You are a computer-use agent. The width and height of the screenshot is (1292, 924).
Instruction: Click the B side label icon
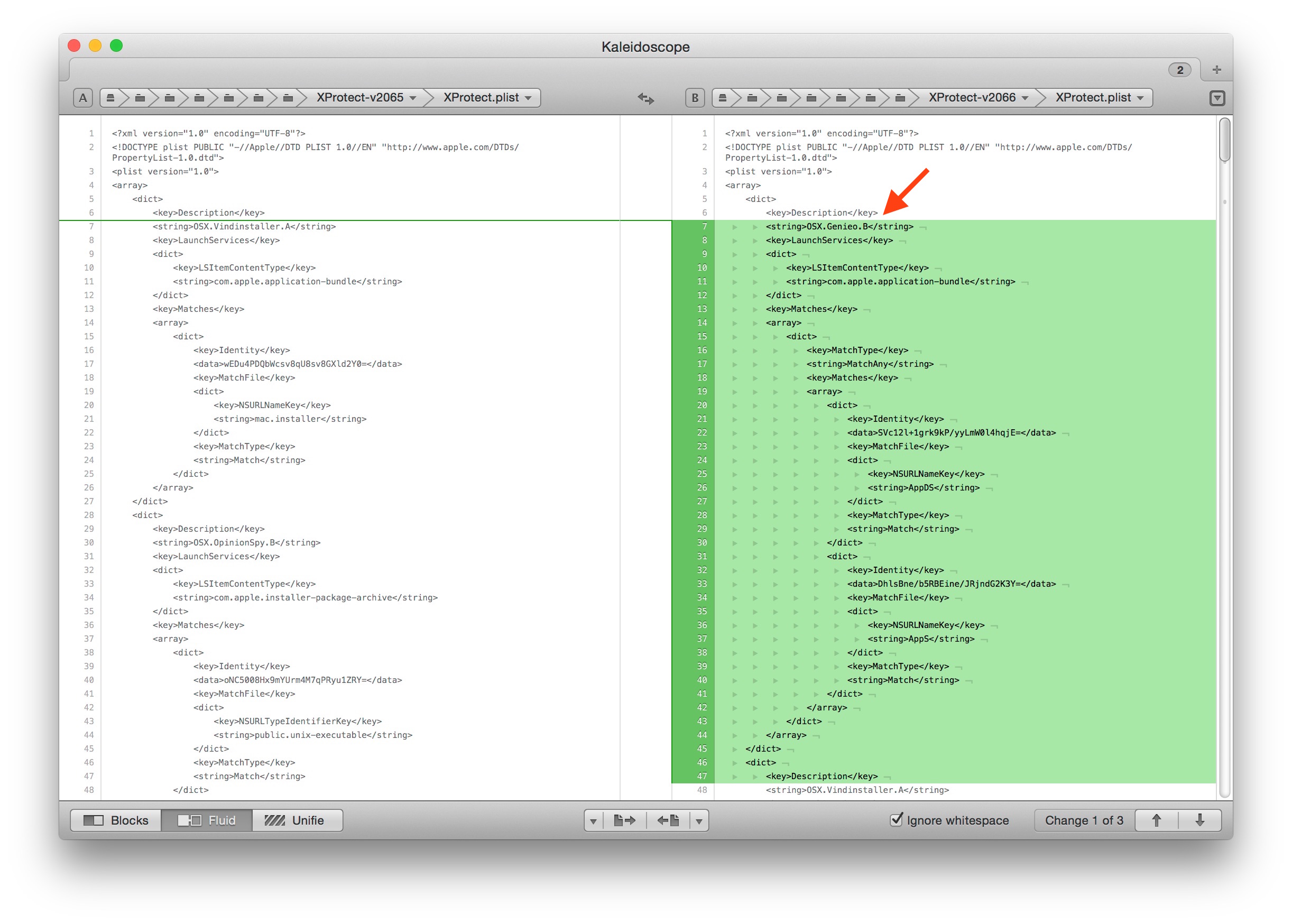[x=695, y=98]
